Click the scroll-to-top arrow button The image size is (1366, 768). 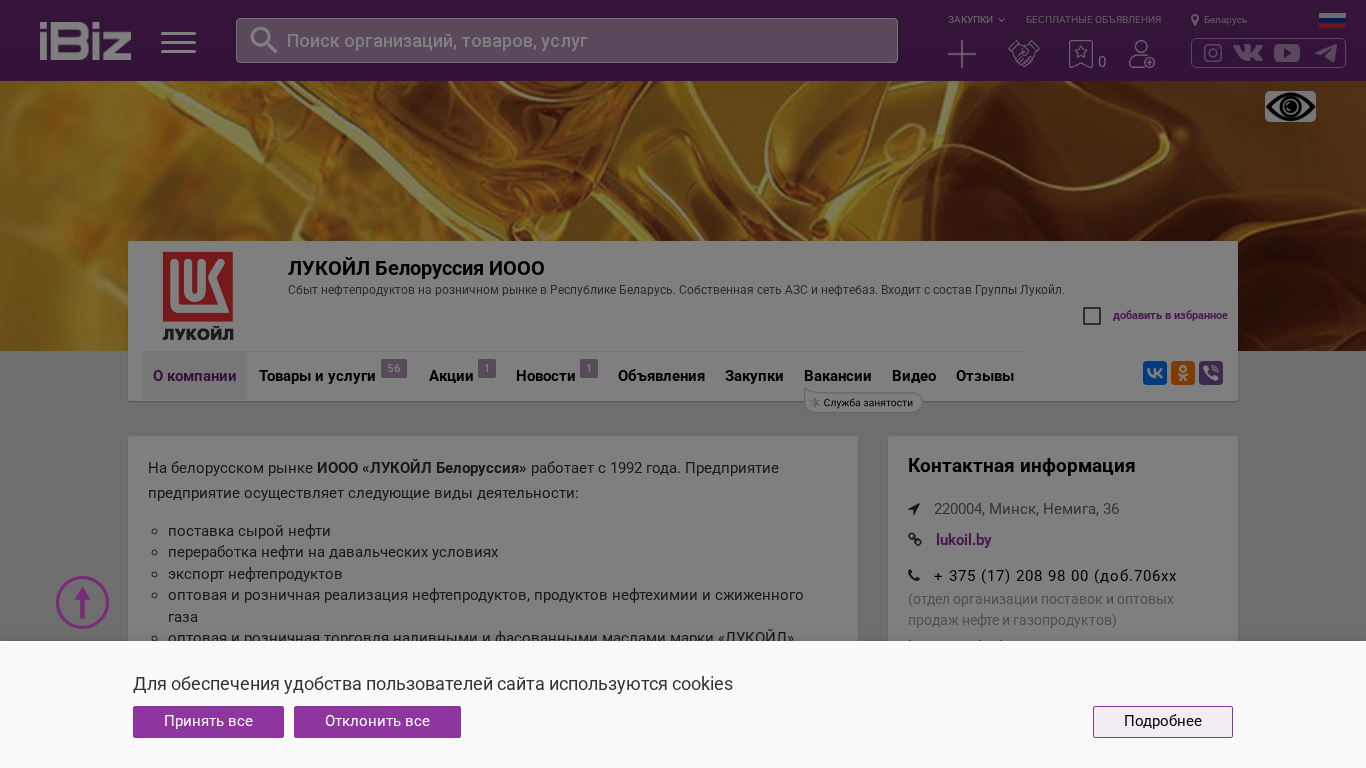point(82,602)
